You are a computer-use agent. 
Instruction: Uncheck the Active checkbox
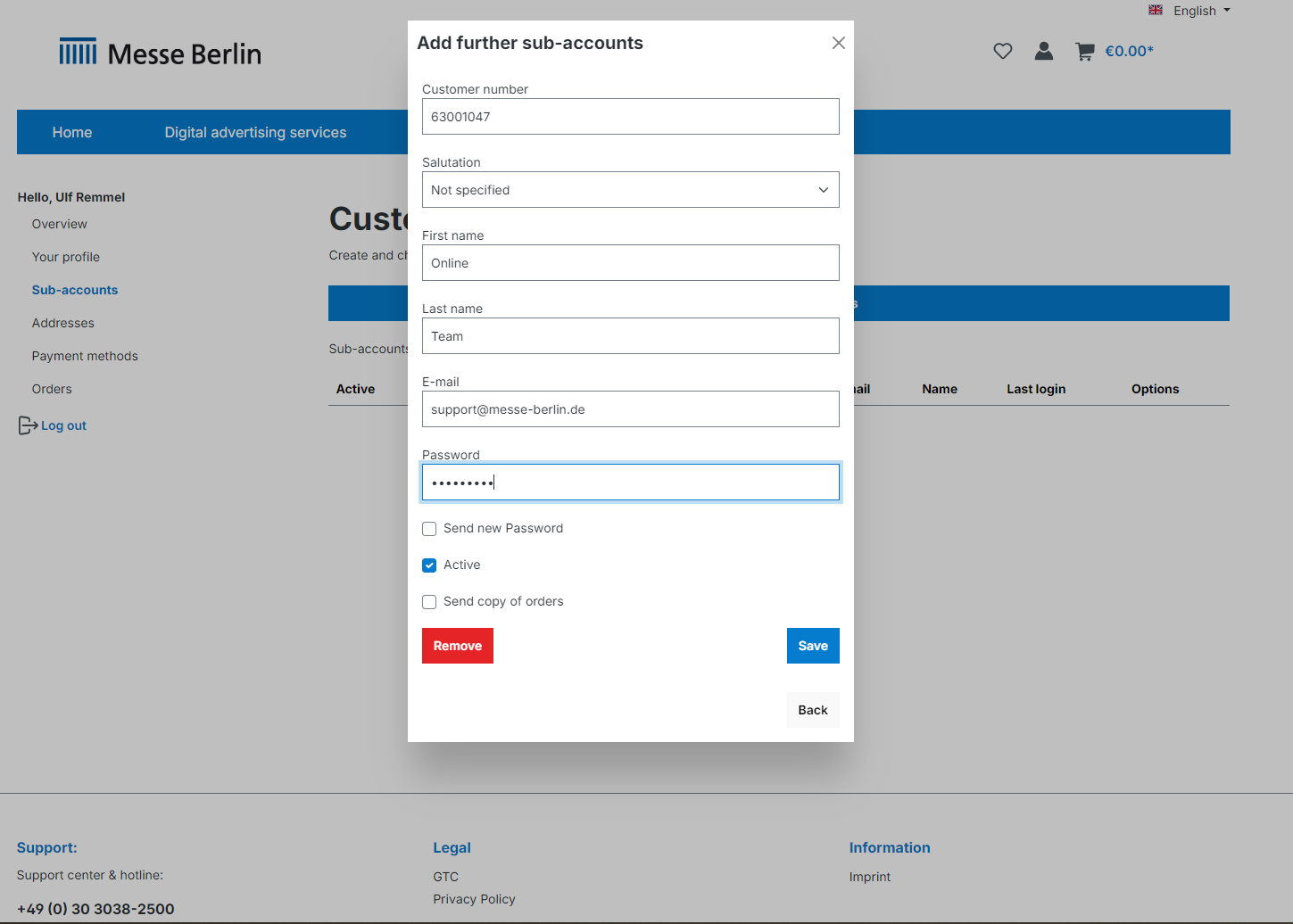coord(429,565)
